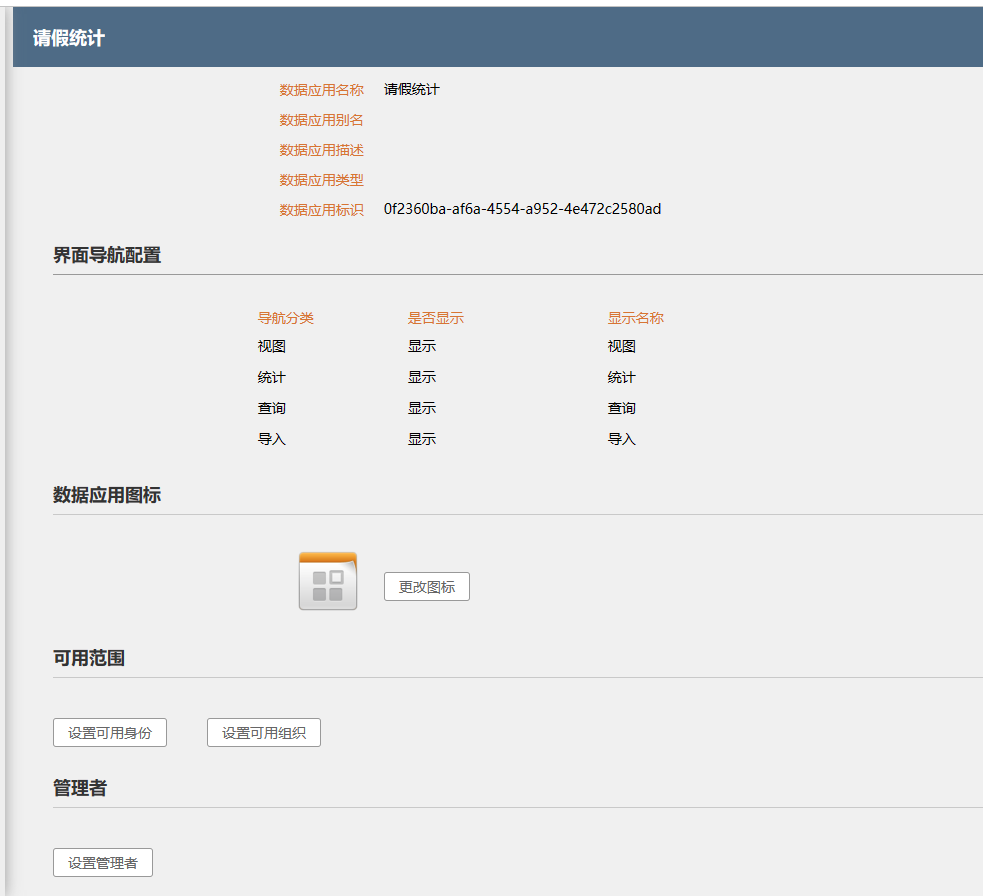
Task: Click 显示 value in the 导入 row
Action: pyautogui.click(x=422, y=439)
